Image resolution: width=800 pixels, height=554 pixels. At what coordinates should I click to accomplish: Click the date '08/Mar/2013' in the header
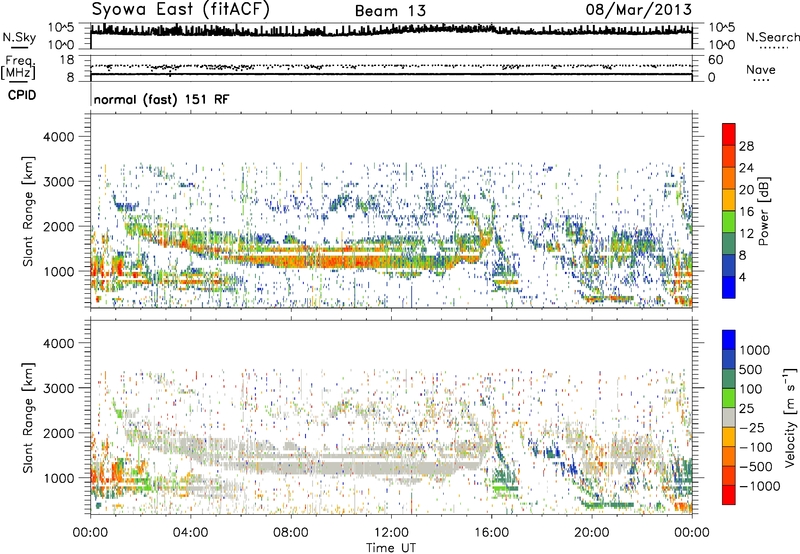coord(638,9)
